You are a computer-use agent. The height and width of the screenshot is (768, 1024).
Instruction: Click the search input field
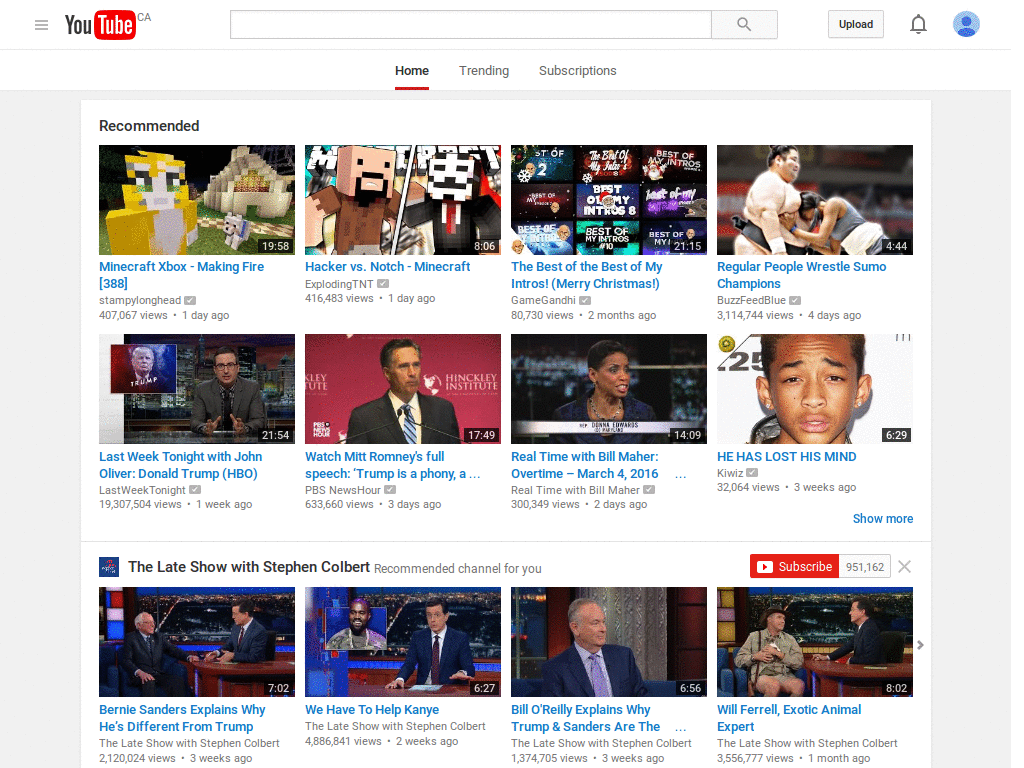coord(470,25)
